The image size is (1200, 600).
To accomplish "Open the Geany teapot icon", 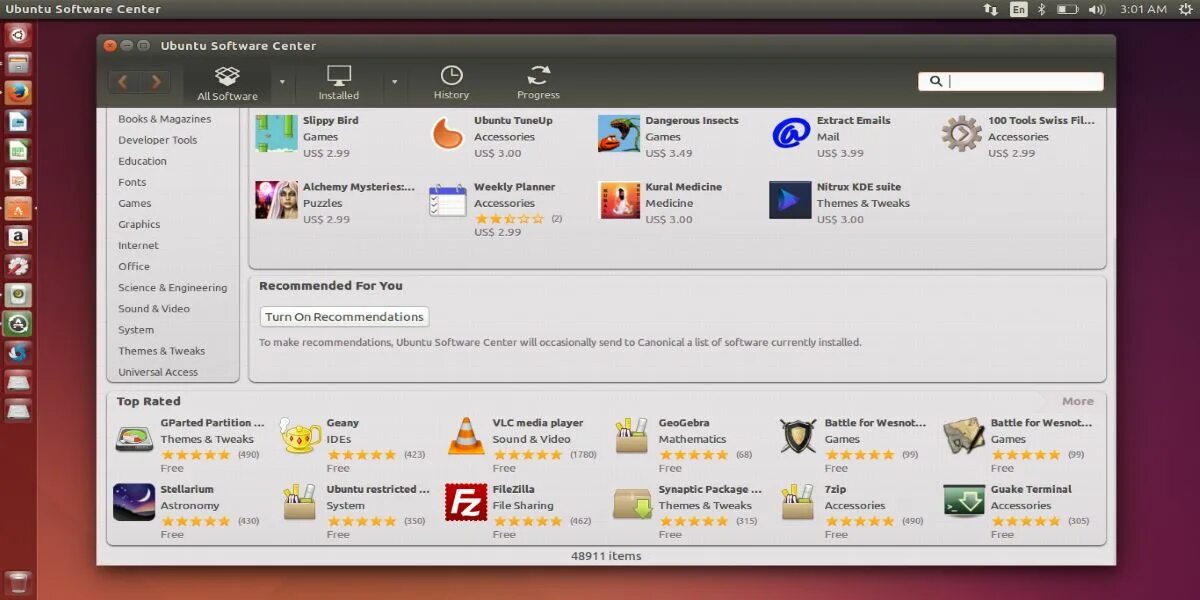I will point(300,436).
